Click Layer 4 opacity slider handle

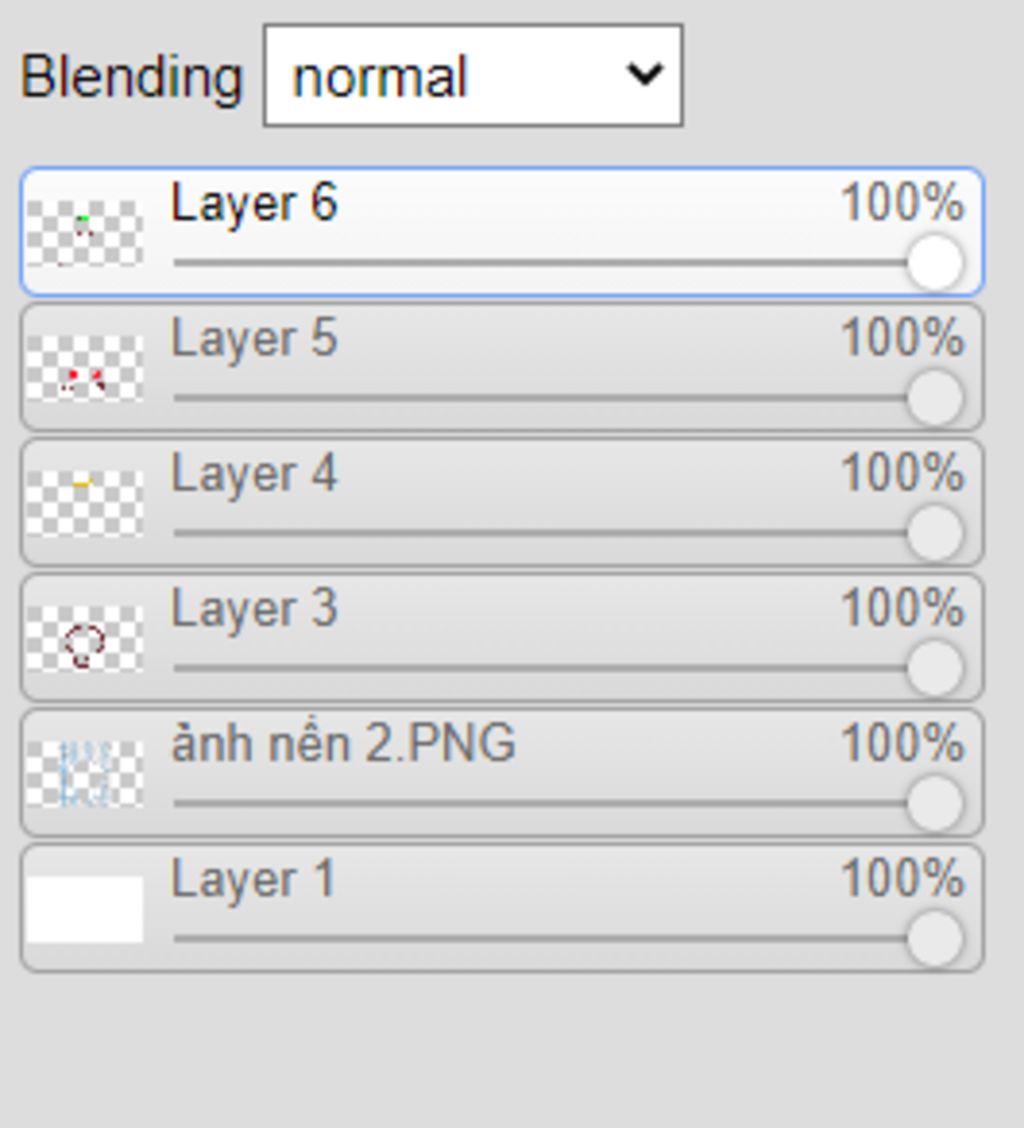coord(935,532)
